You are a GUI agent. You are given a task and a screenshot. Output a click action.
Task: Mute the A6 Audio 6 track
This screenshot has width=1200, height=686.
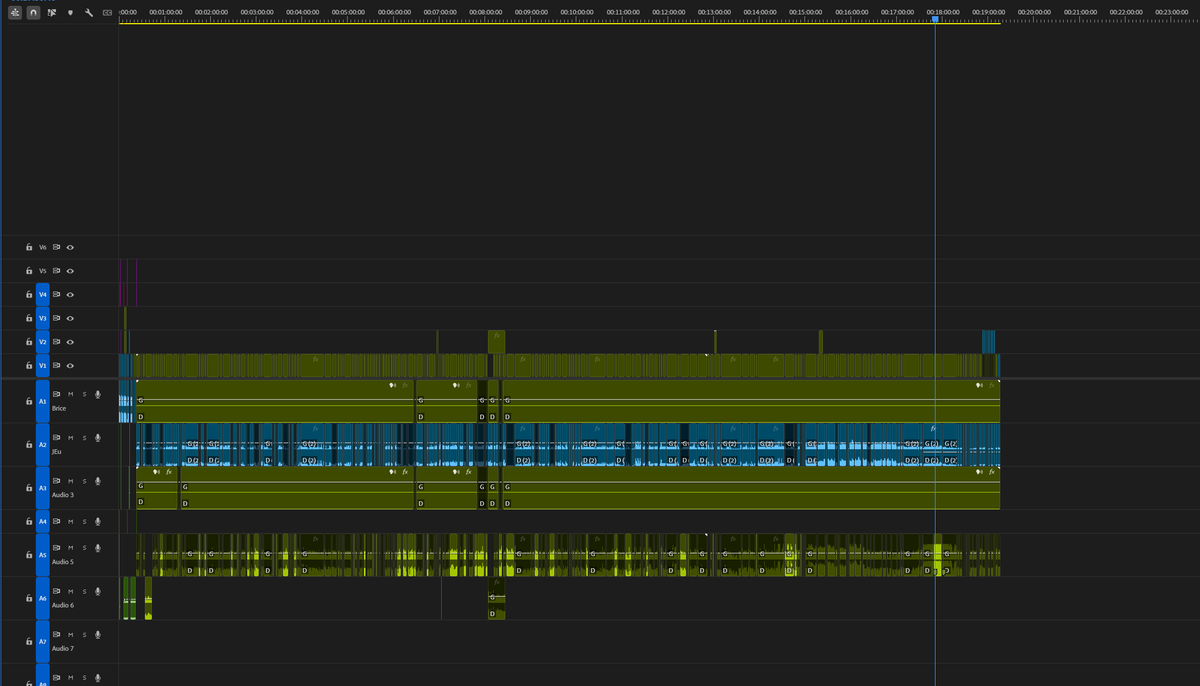click(x=70, y=591)
